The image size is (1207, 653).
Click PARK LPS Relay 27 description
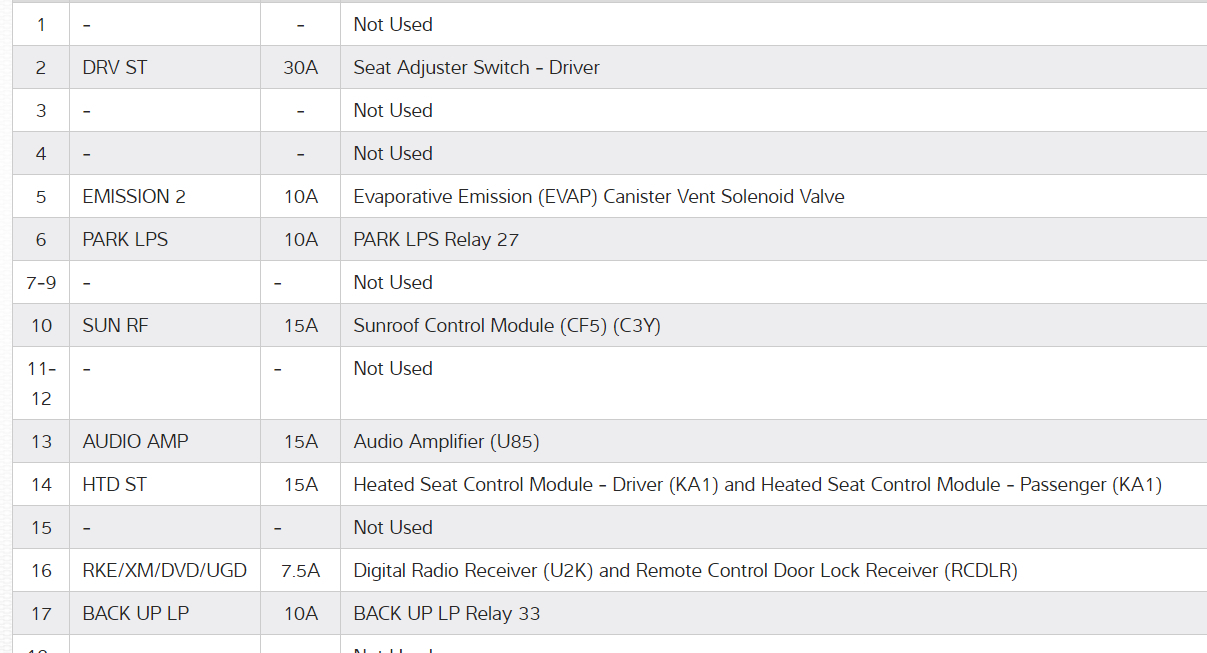[x=436, y=240]
